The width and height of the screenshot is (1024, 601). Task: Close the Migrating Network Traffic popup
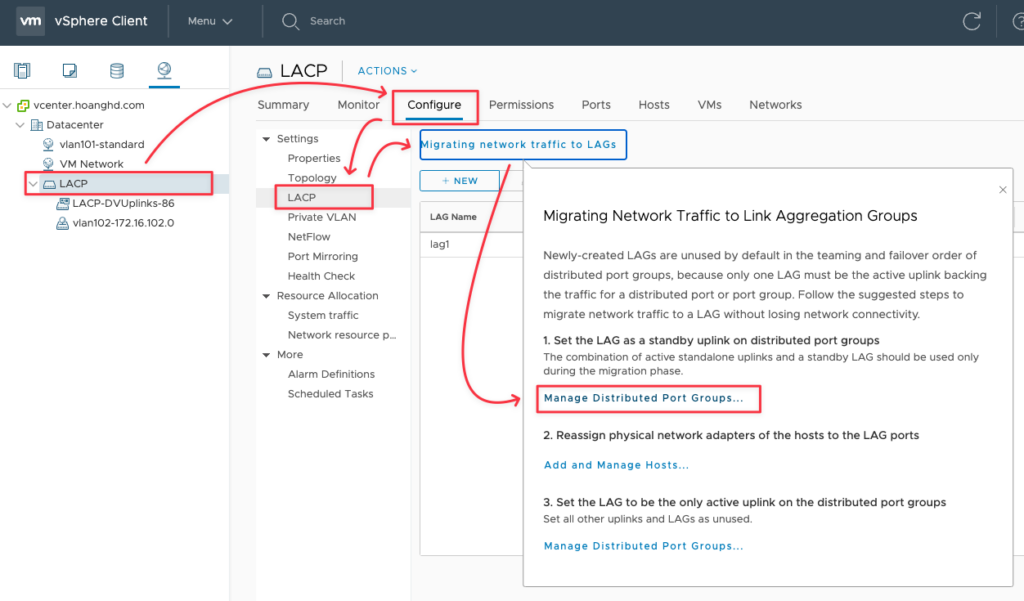coord(1002,190)
